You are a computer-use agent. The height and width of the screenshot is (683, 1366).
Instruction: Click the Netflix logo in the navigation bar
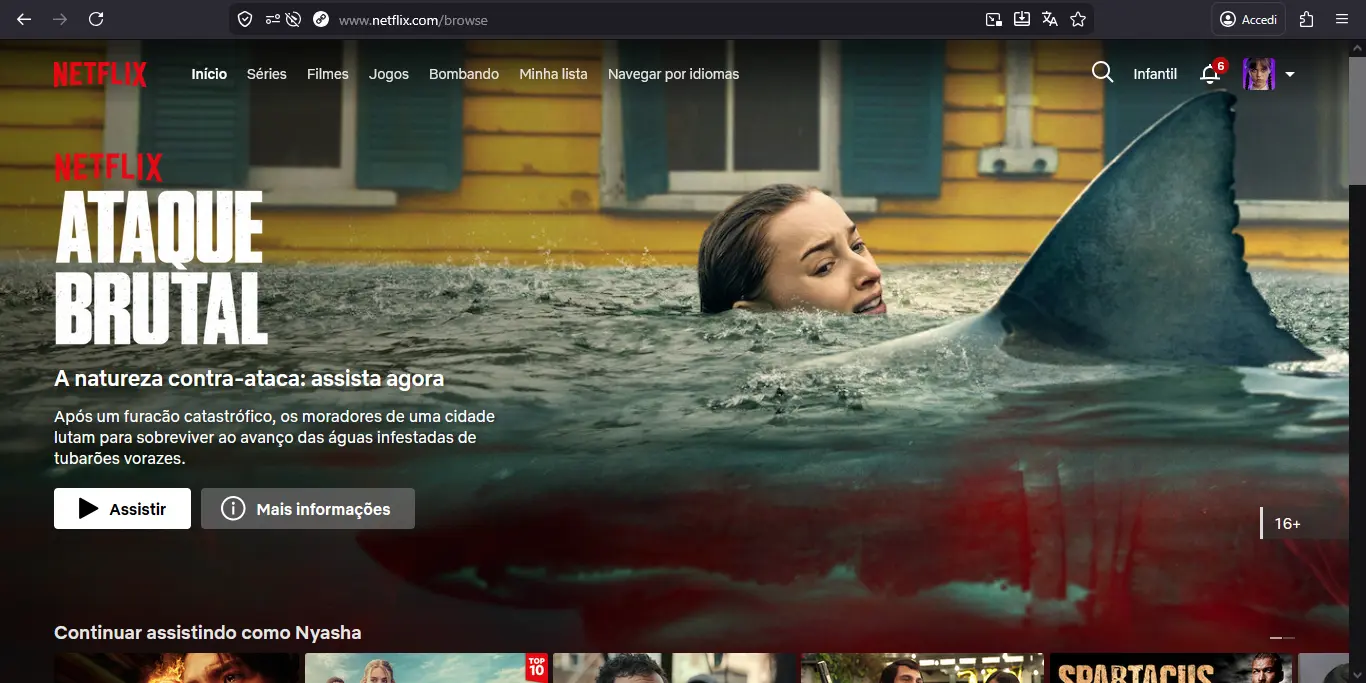point(100,74)
